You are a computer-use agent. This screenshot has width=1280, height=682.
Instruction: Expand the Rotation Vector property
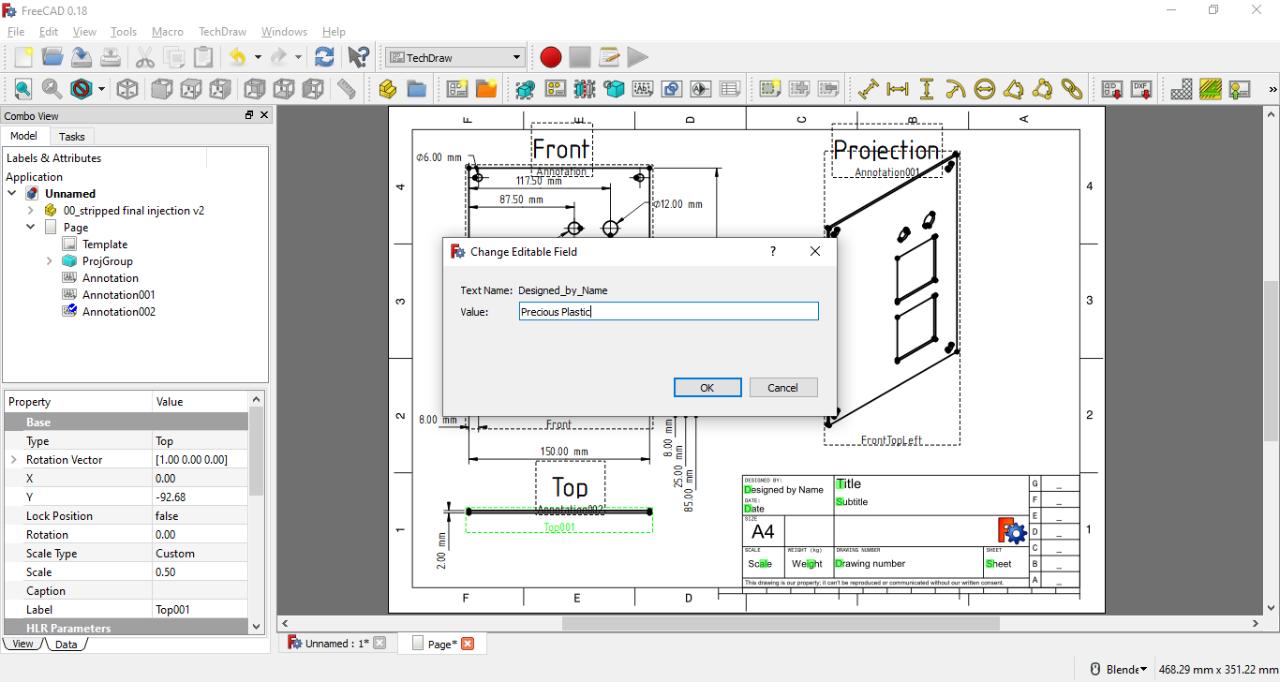coord(14,460)
